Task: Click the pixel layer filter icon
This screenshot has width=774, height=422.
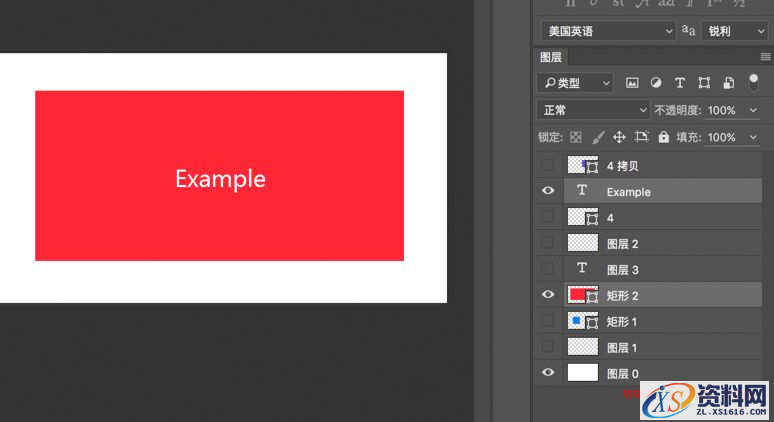Action: 632,83
